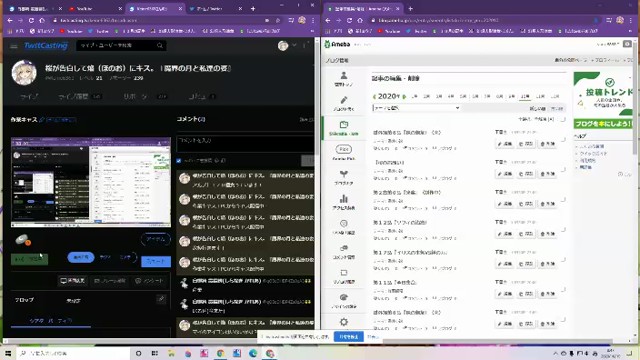This screenshot has height=360, width=640.
Task: Select the 10月 month tab
Action: point(525,97)
